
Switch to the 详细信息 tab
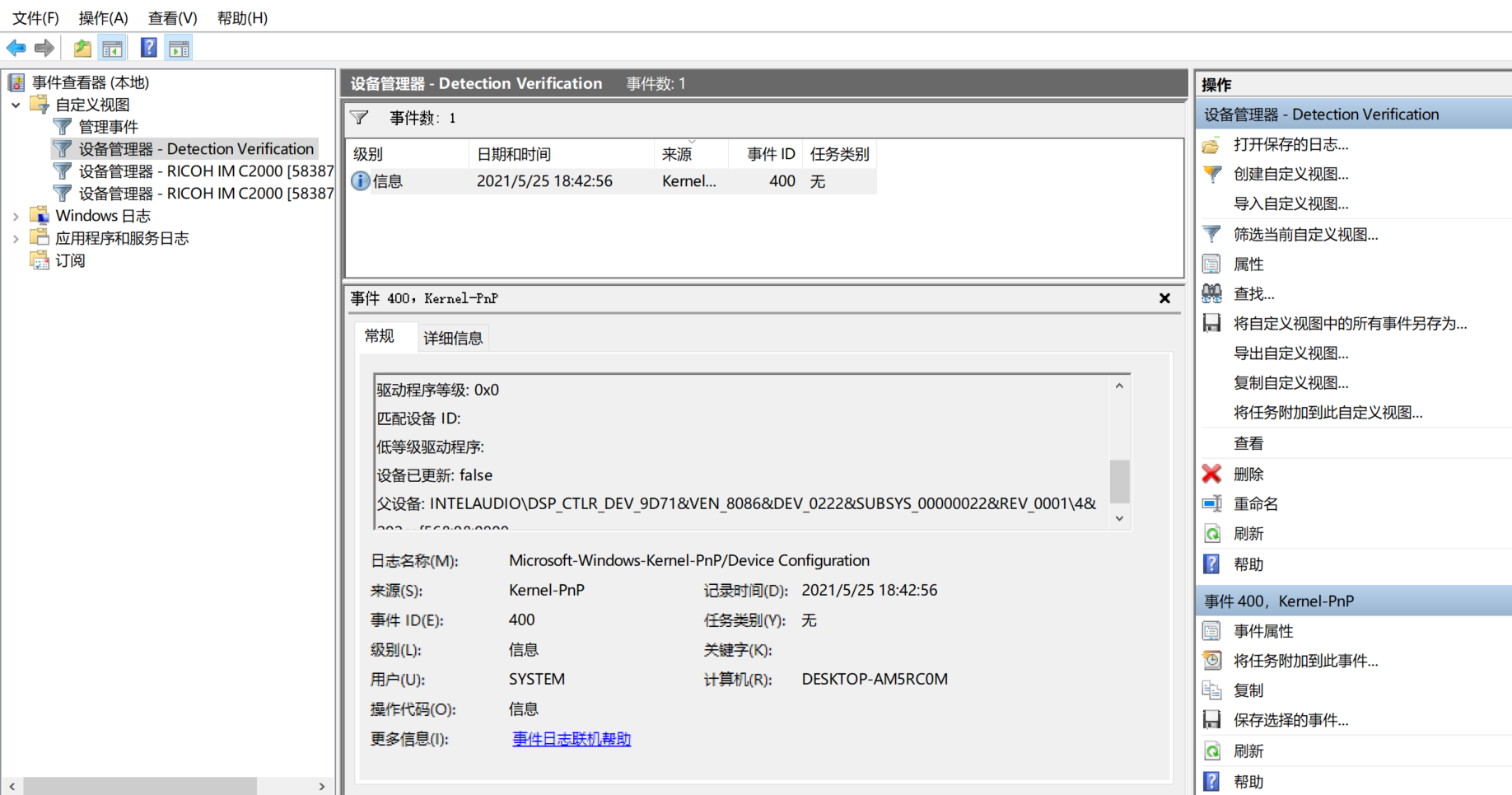pyautogui.click(x=453, y=338)
